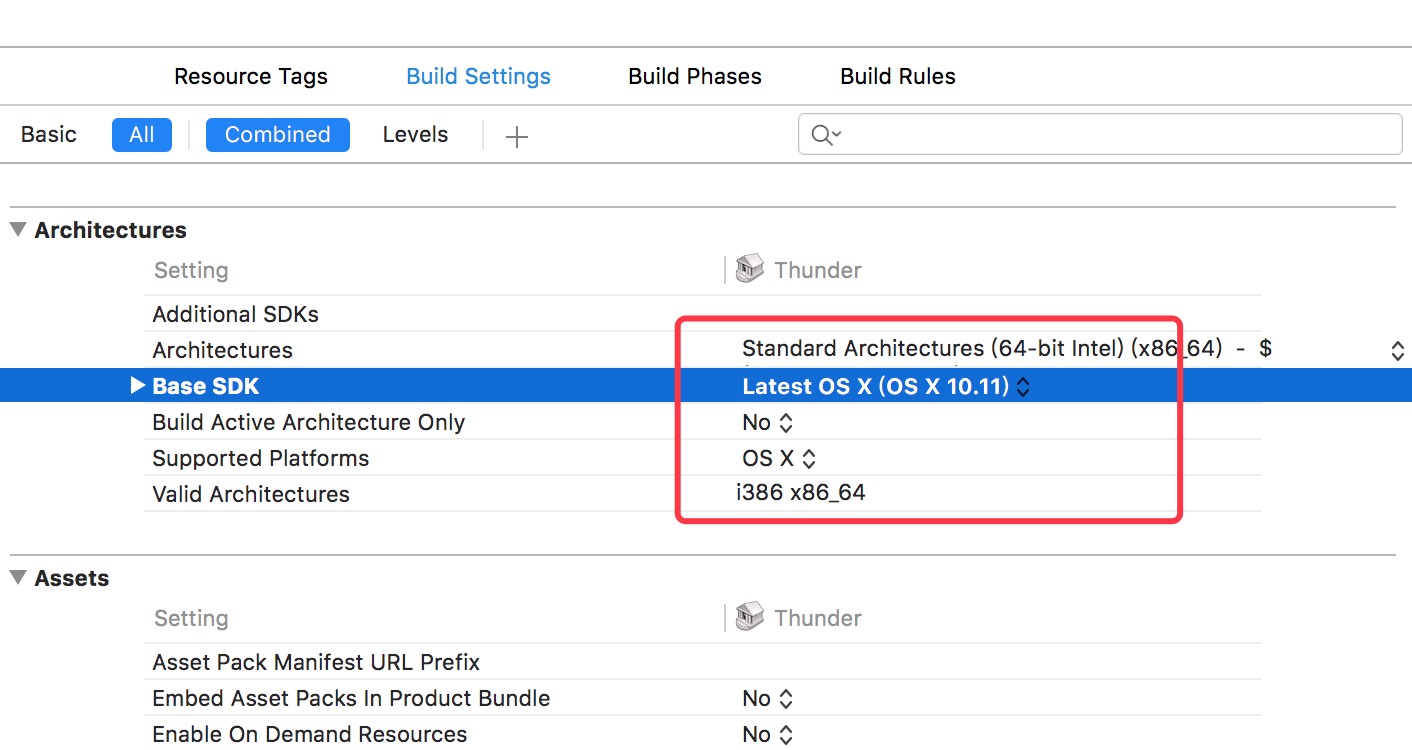Click the magnifier icon in search field

[826, 135]
